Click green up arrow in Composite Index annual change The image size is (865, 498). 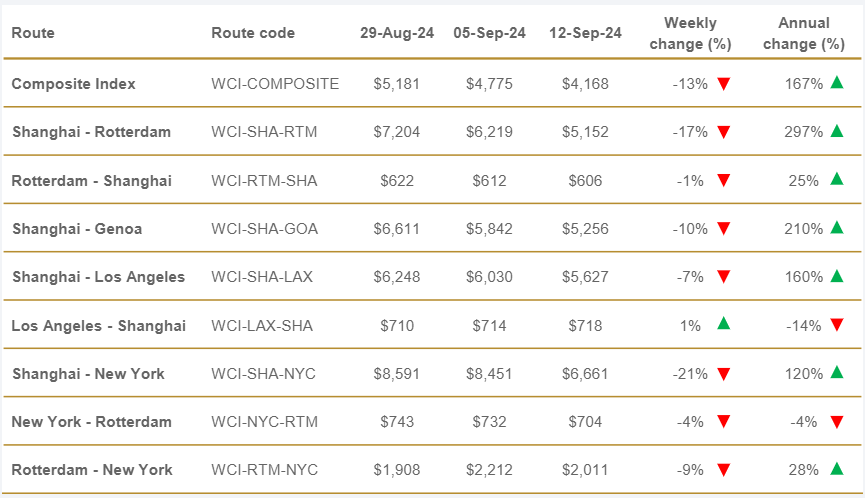click(836, 83)
